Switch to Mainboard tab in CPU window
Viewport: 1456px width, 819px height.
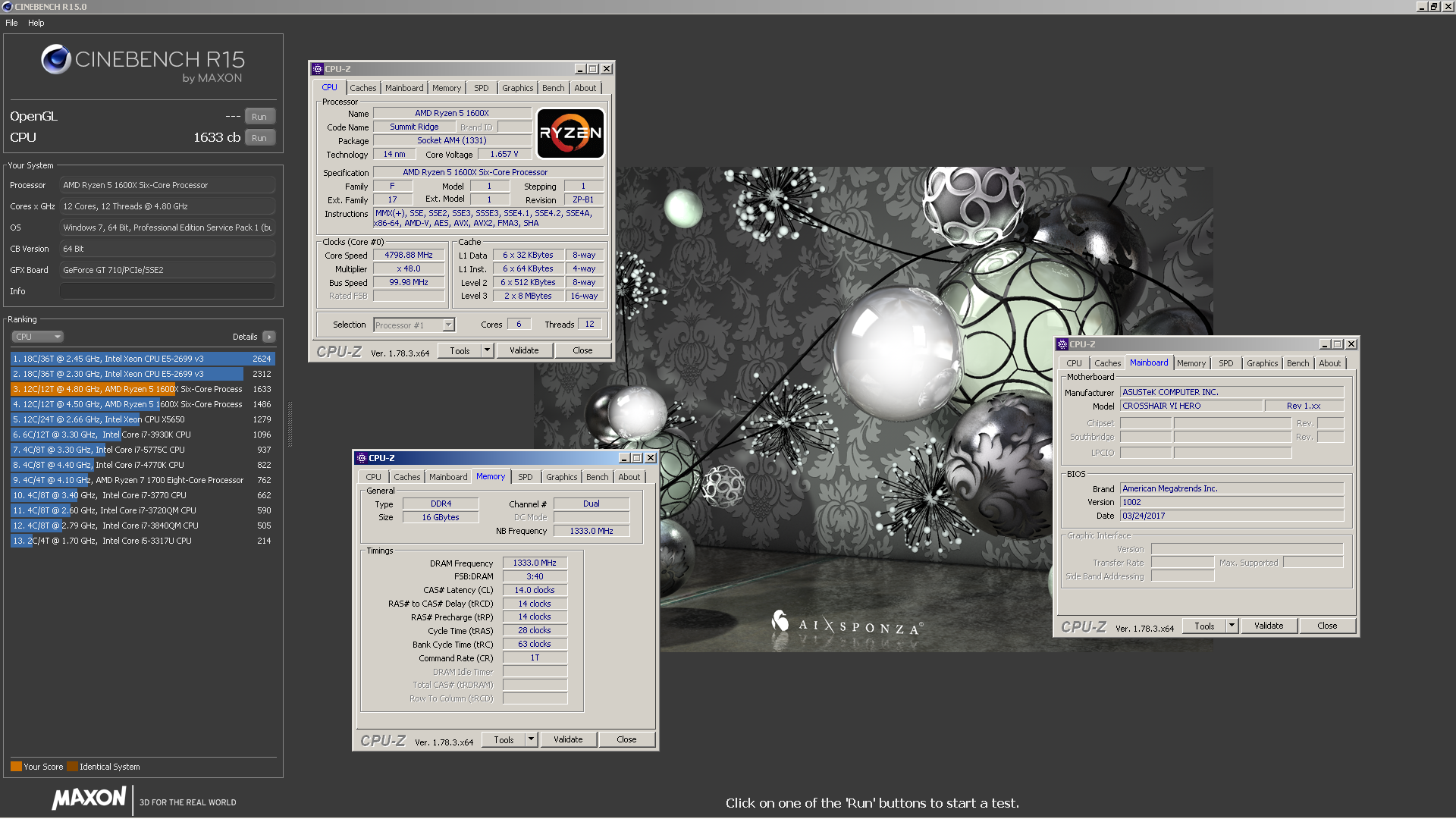point(404,88)
